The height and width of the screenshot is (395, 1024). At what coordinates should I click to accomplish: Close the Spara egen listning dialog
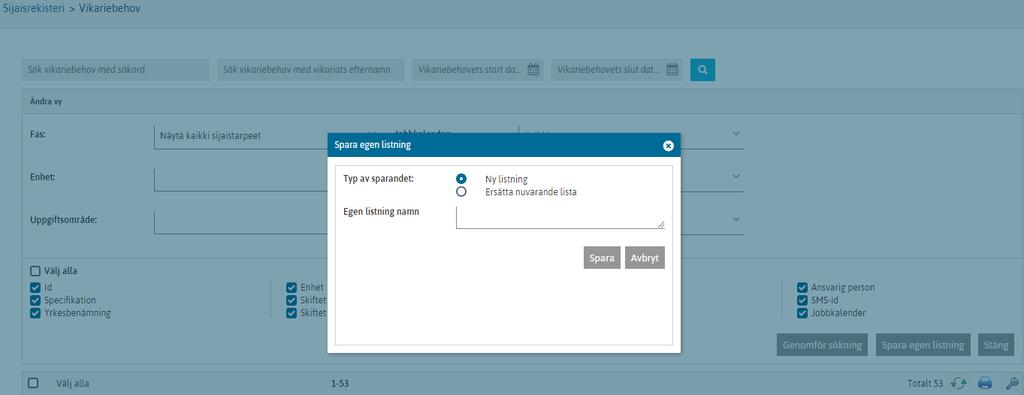(x=668, y=146)
